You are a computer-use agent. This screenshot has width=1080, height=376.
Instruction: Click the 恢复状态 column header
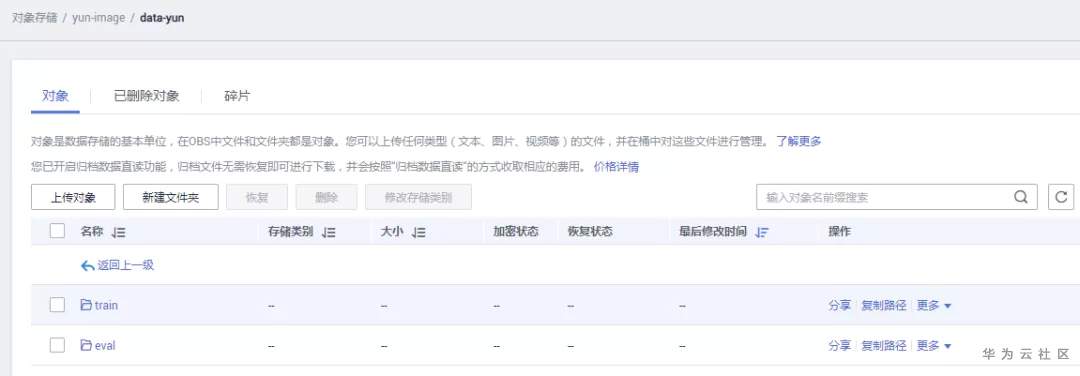pyautogui.click(x=590, y=232)
